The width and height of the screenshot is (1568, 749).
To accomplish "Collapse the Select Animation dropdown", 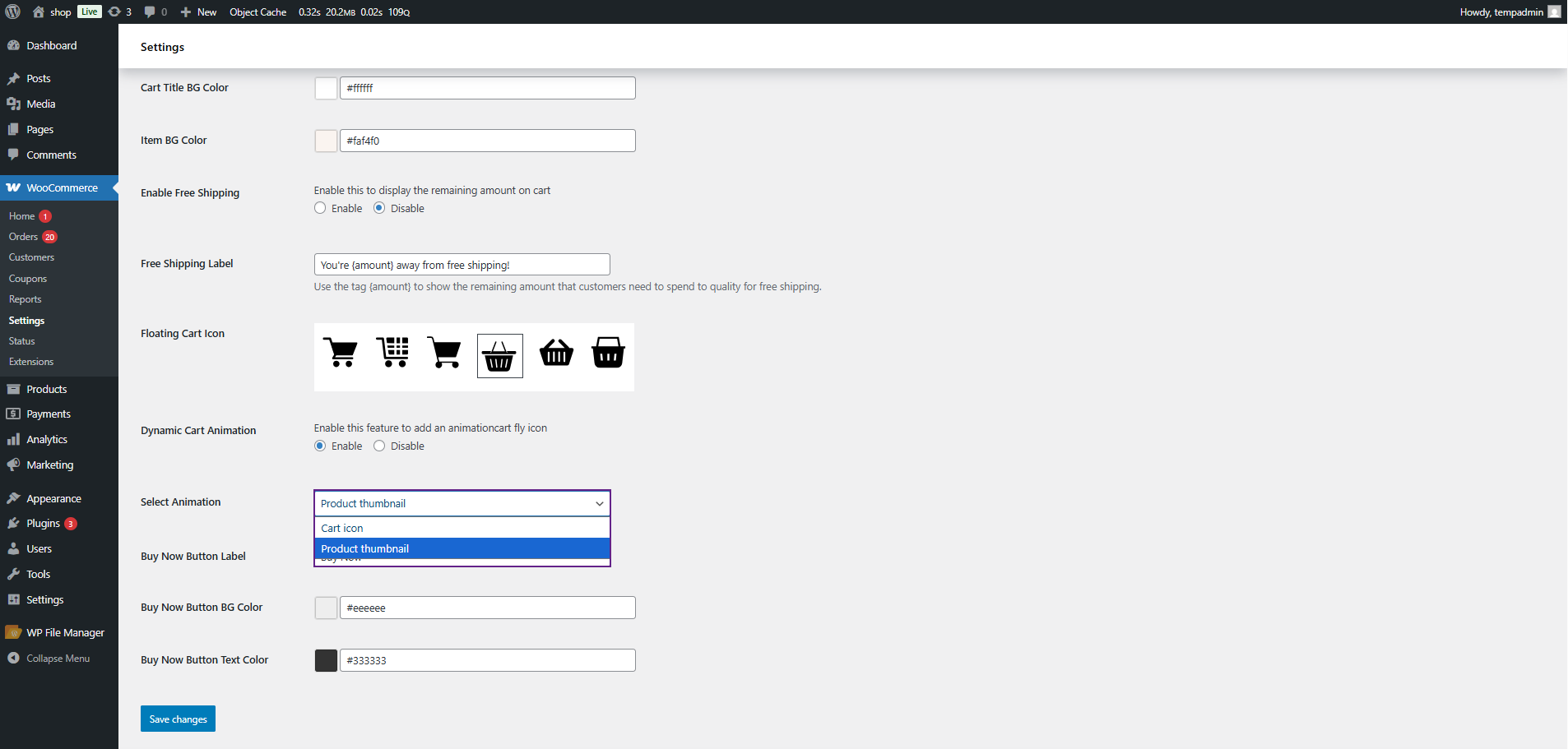I will click(462, 503).
